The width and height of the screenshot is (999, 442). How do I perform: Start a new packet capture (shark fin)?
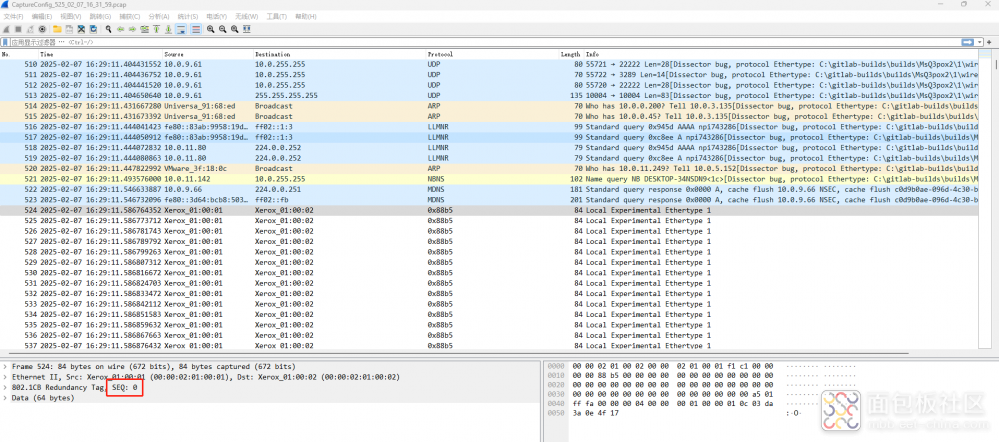(6, 29)
